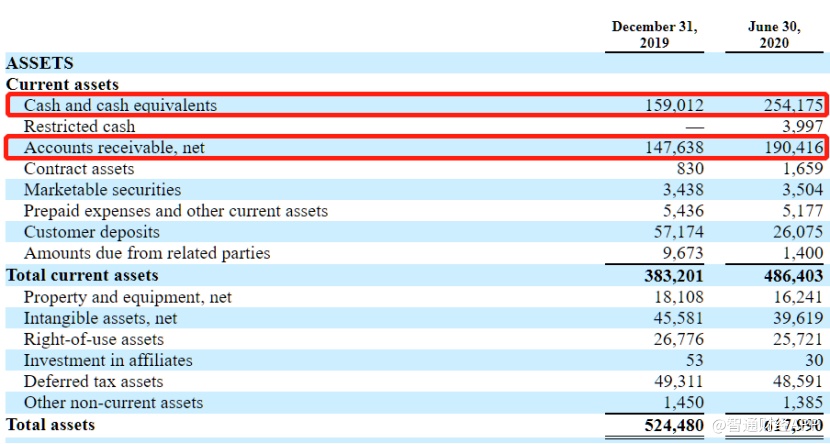Image resolution: width=830 pixels, height=444 pixels.
Task: Click the receivables value 147,638
Action: 674,148
